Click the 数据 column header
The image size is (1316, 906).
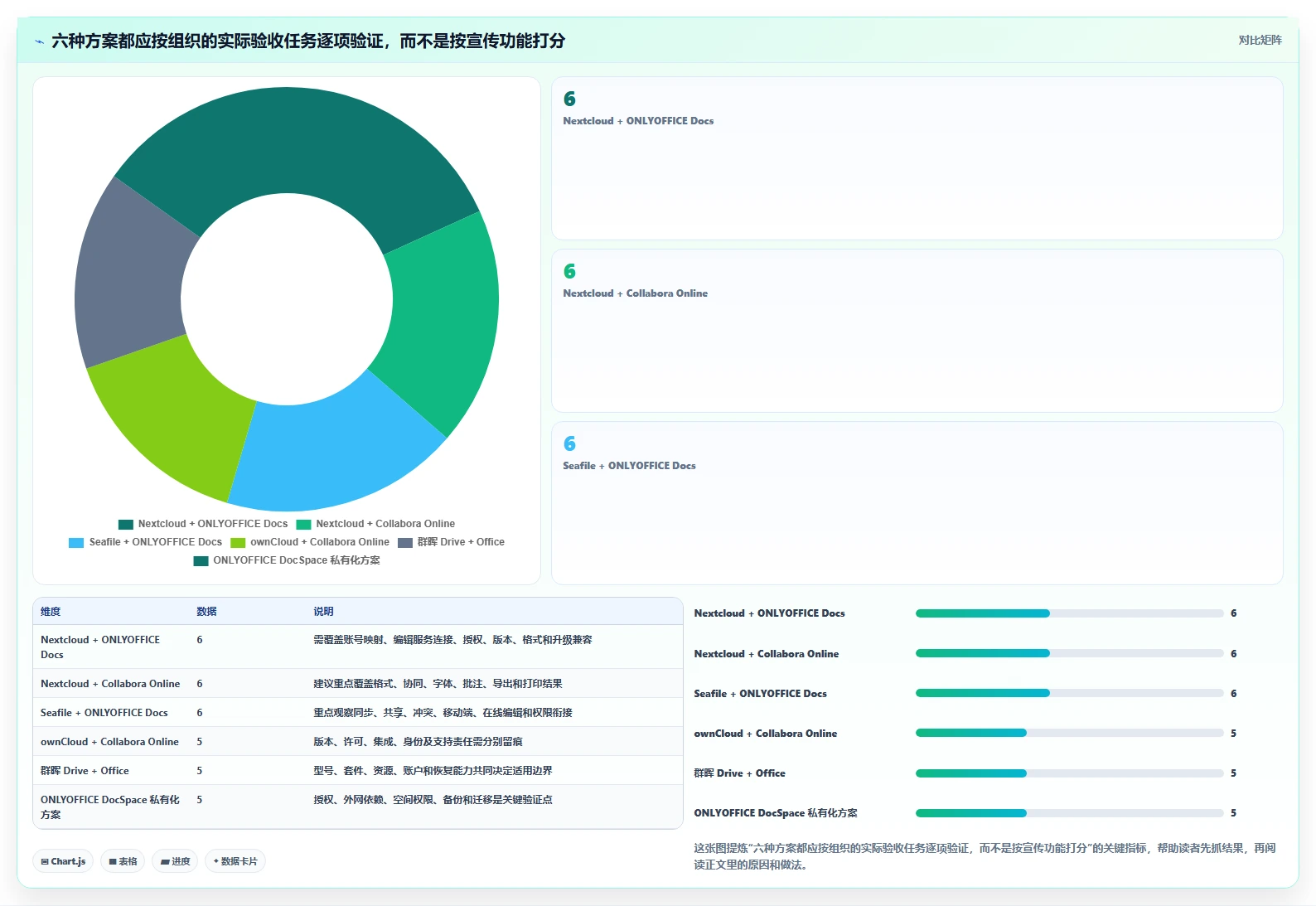point(206,612)
